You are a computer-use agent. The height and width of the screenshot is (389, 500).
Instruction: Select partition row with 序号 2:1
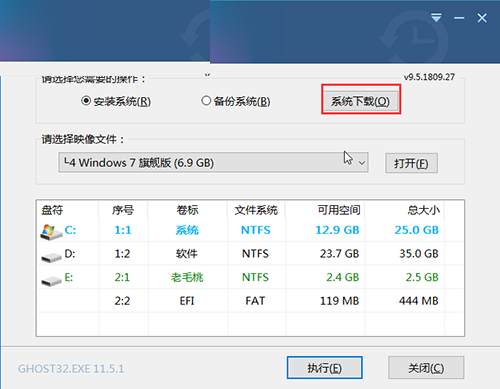coord(250,277)
